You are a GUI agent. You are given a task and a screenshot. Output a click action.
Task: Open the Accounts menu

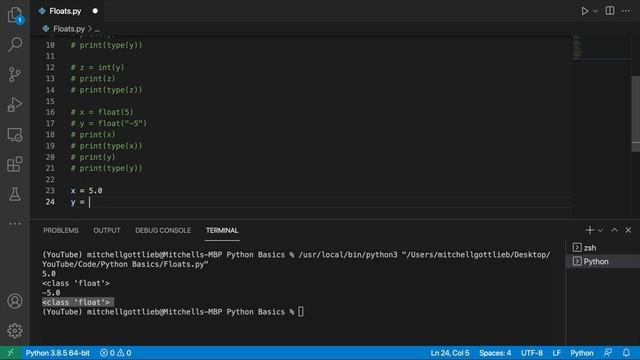coord(15,301)
